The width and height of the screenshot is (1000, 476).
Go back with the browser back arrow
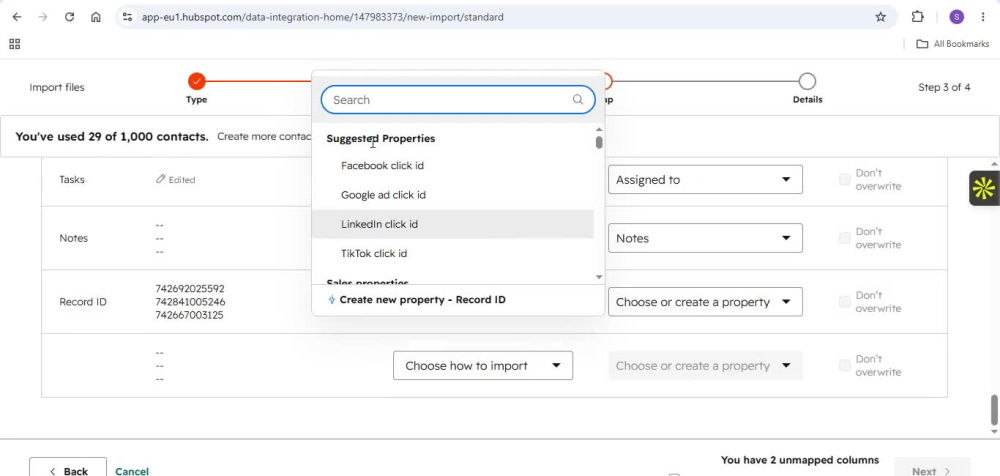17,17
